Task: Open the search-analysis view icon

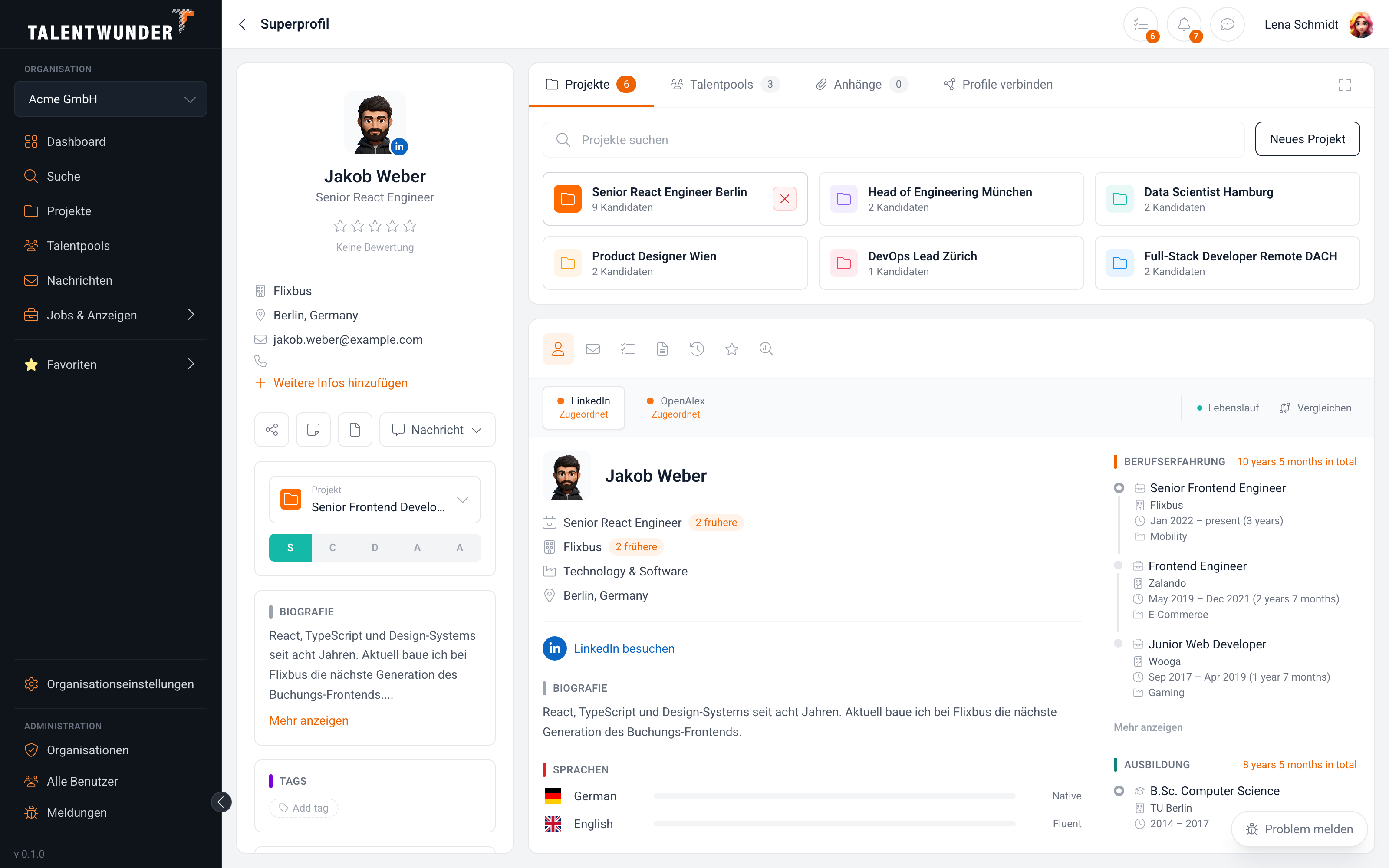Action: click(x=766, y=349)
